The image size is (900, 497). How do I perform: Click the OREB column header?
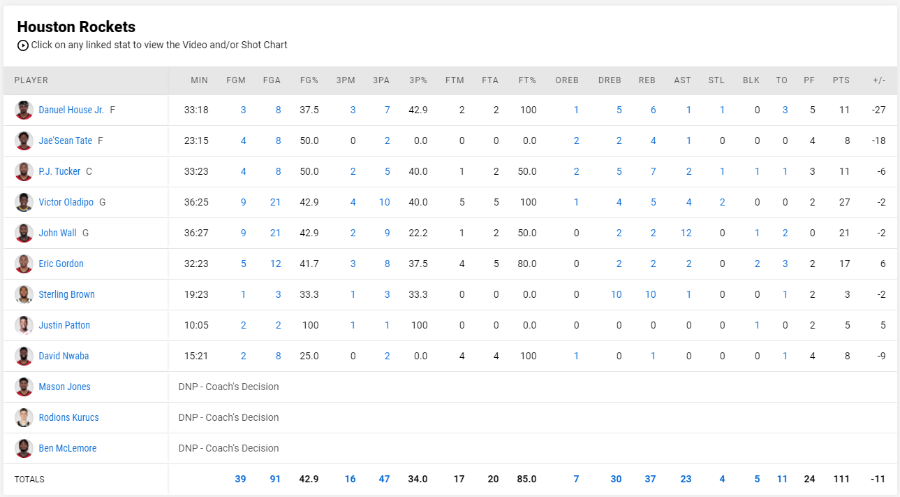567,80
